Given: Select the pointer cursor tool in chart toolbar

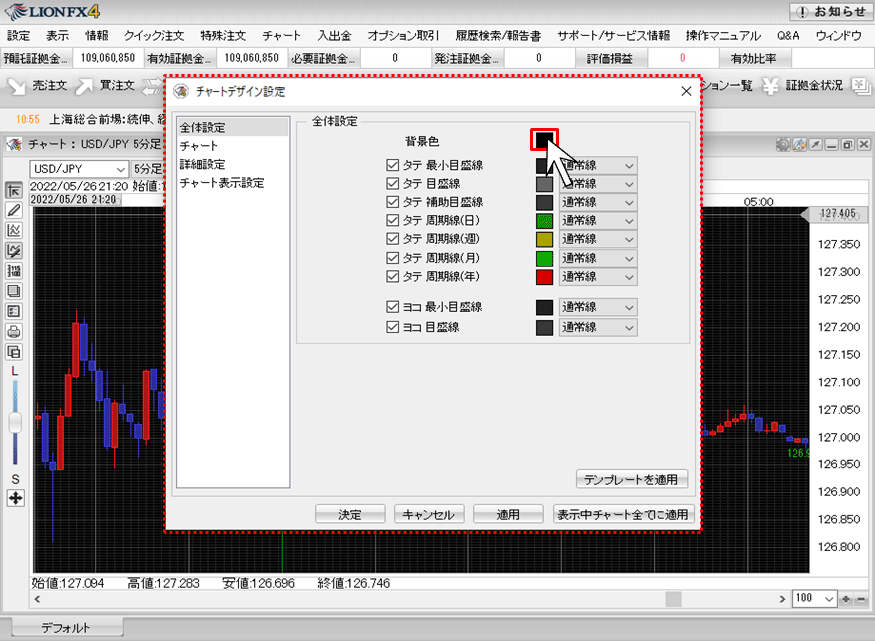Looking at the screenshot, I should [14, 190].
